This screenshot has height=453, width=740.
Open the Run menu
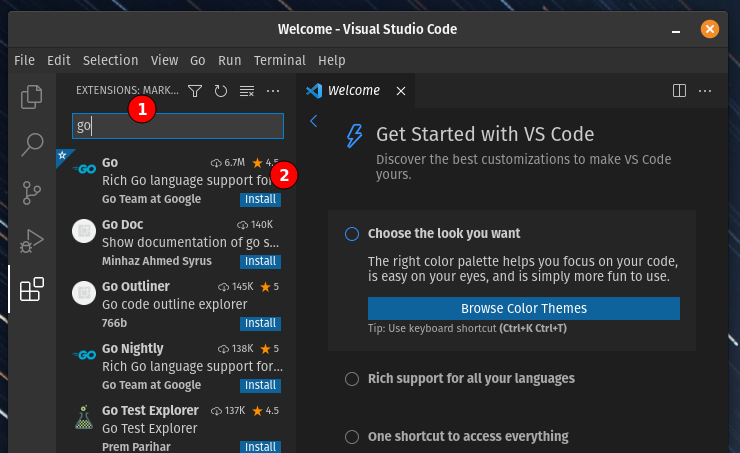[x=229, y=60]
